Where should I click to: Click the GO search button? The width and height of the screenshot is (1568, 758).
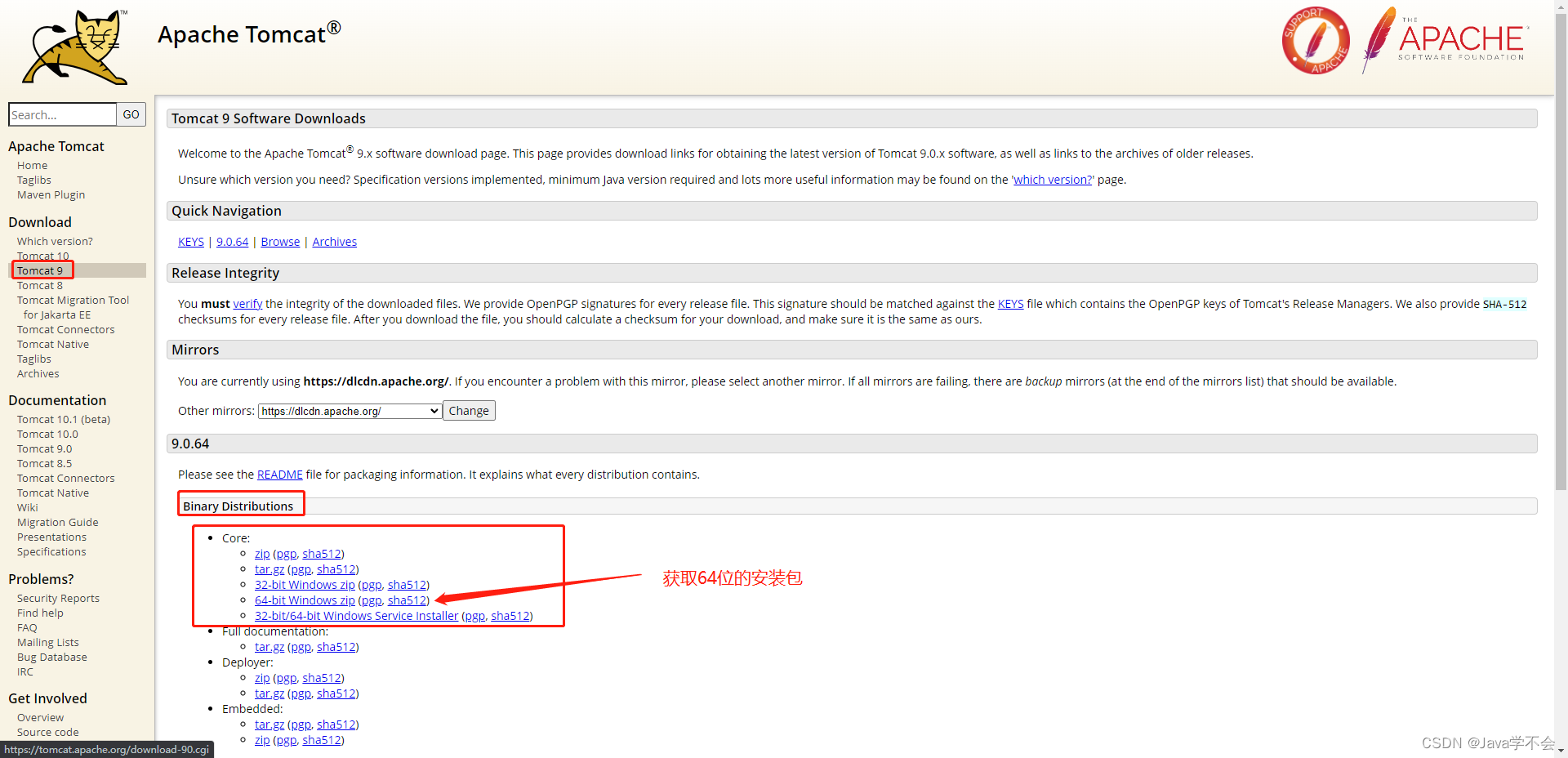pos(131,114)
